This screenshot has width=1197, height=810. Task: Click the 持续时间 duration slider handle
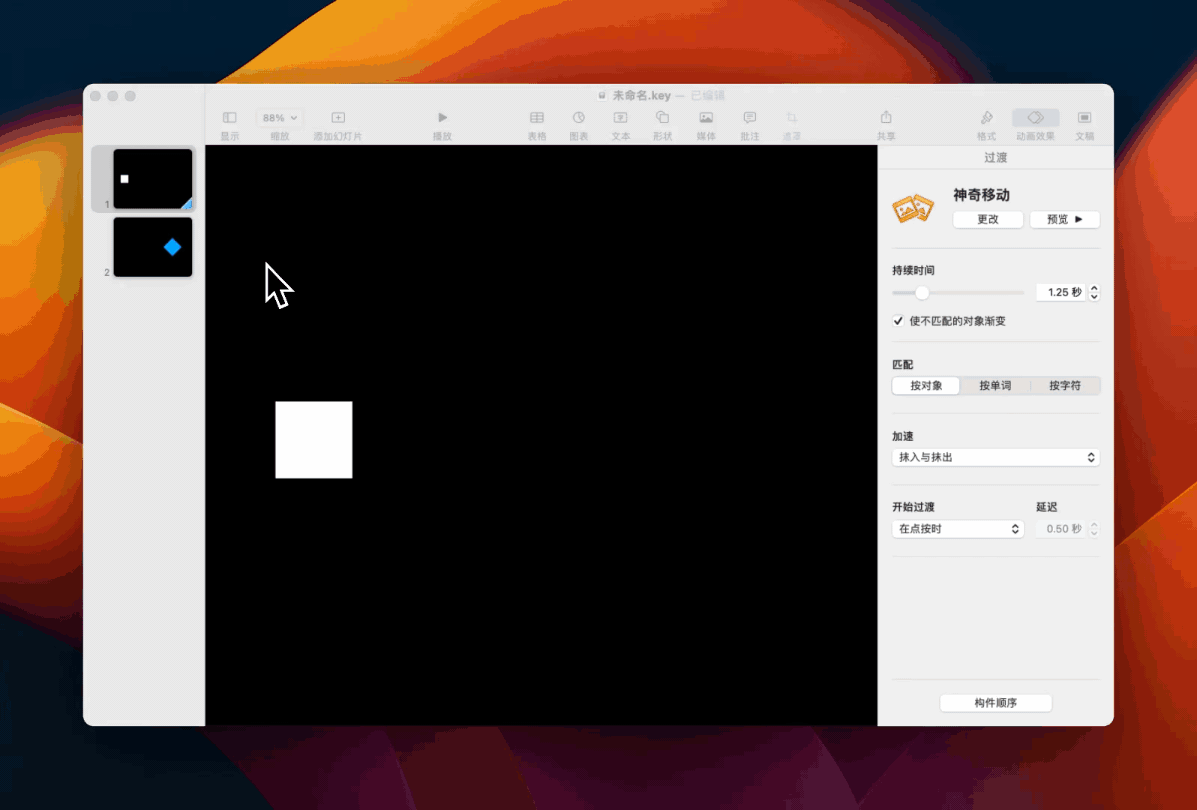(922, 293)
